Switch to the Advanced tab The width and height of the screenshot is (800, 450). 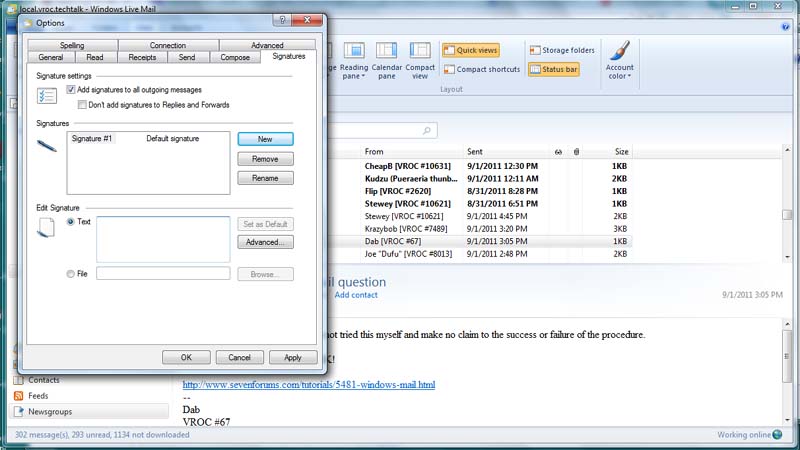(x=267, y=45)
